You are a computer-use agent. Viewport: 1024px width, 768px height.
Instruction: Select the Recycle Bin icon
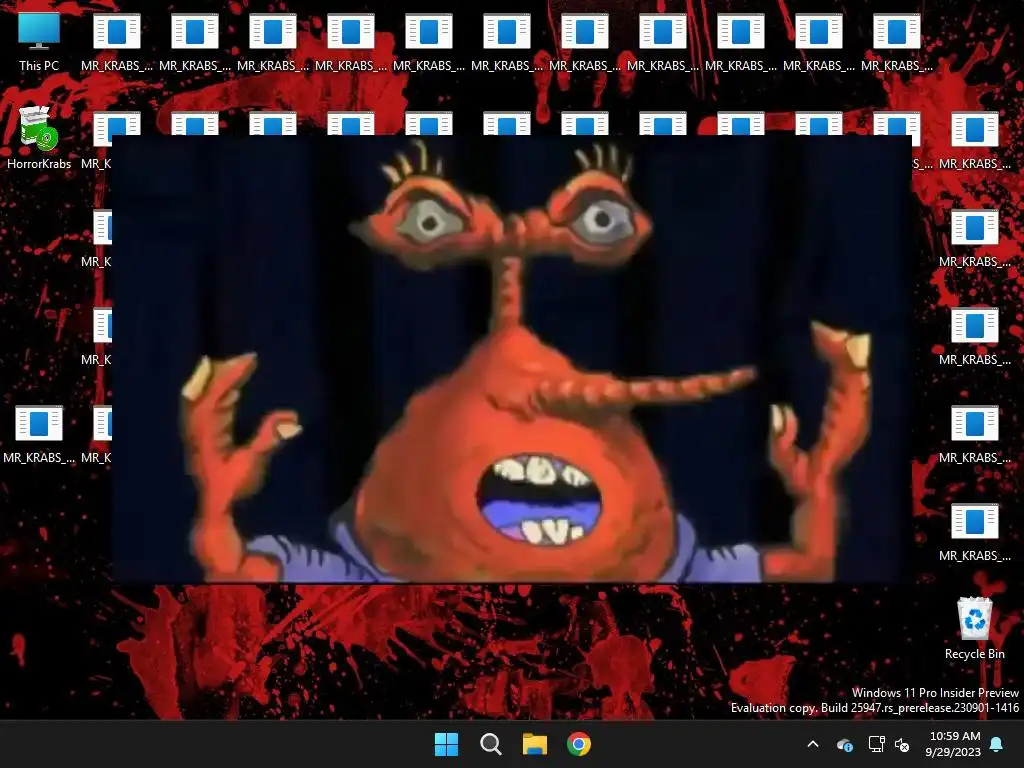[974, 628]
